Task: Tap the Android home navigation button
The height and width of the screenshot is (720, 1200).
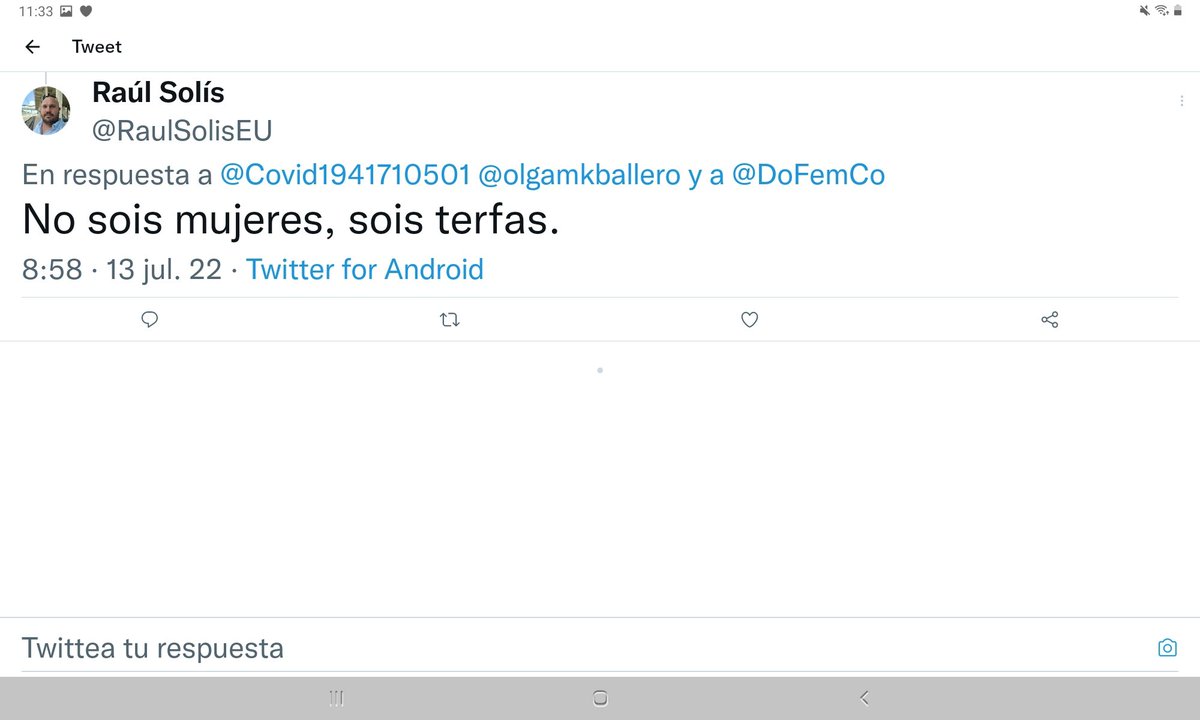Action: (x=600, y=698)
